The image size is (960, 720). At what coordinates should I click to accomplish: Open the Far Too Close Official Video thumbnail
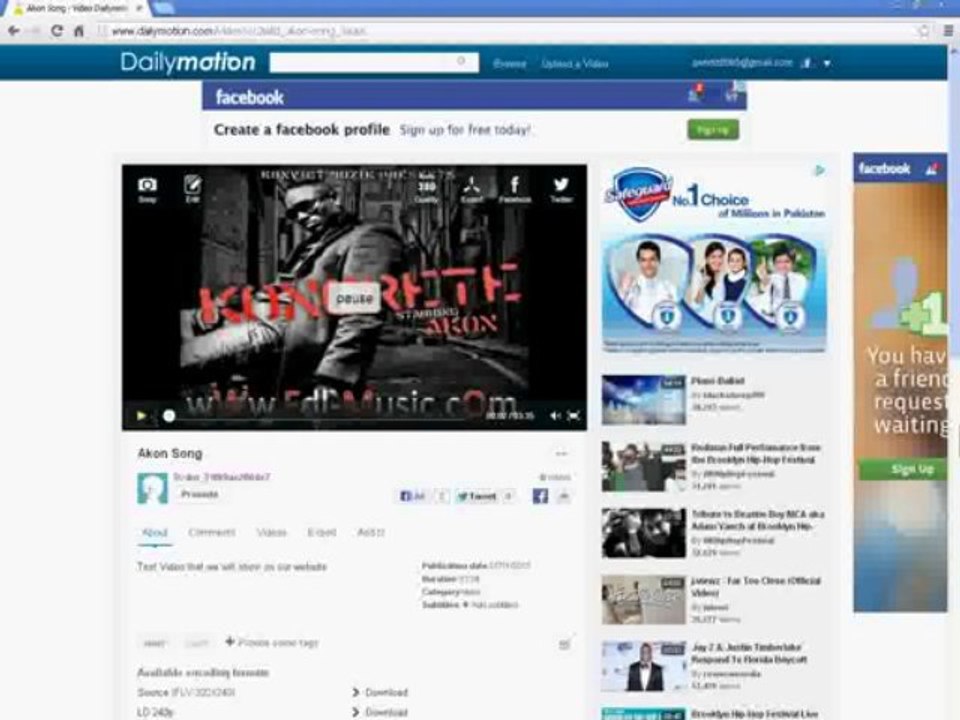point(643,600)
